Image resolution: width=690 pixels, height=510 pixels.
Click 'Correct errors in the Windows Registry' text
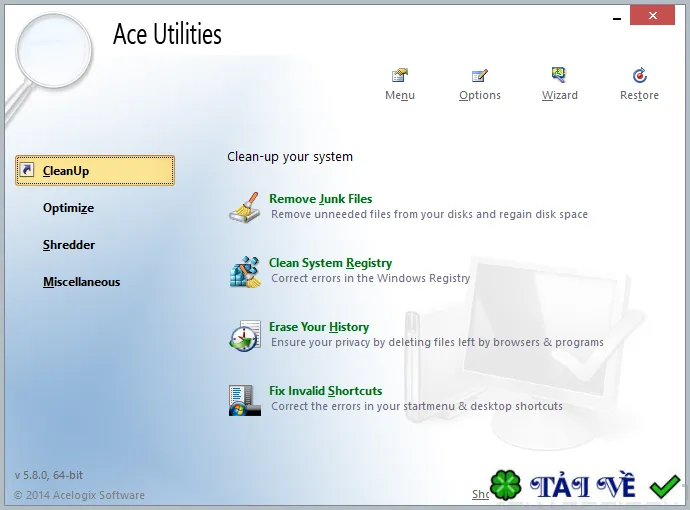point(371,278)
